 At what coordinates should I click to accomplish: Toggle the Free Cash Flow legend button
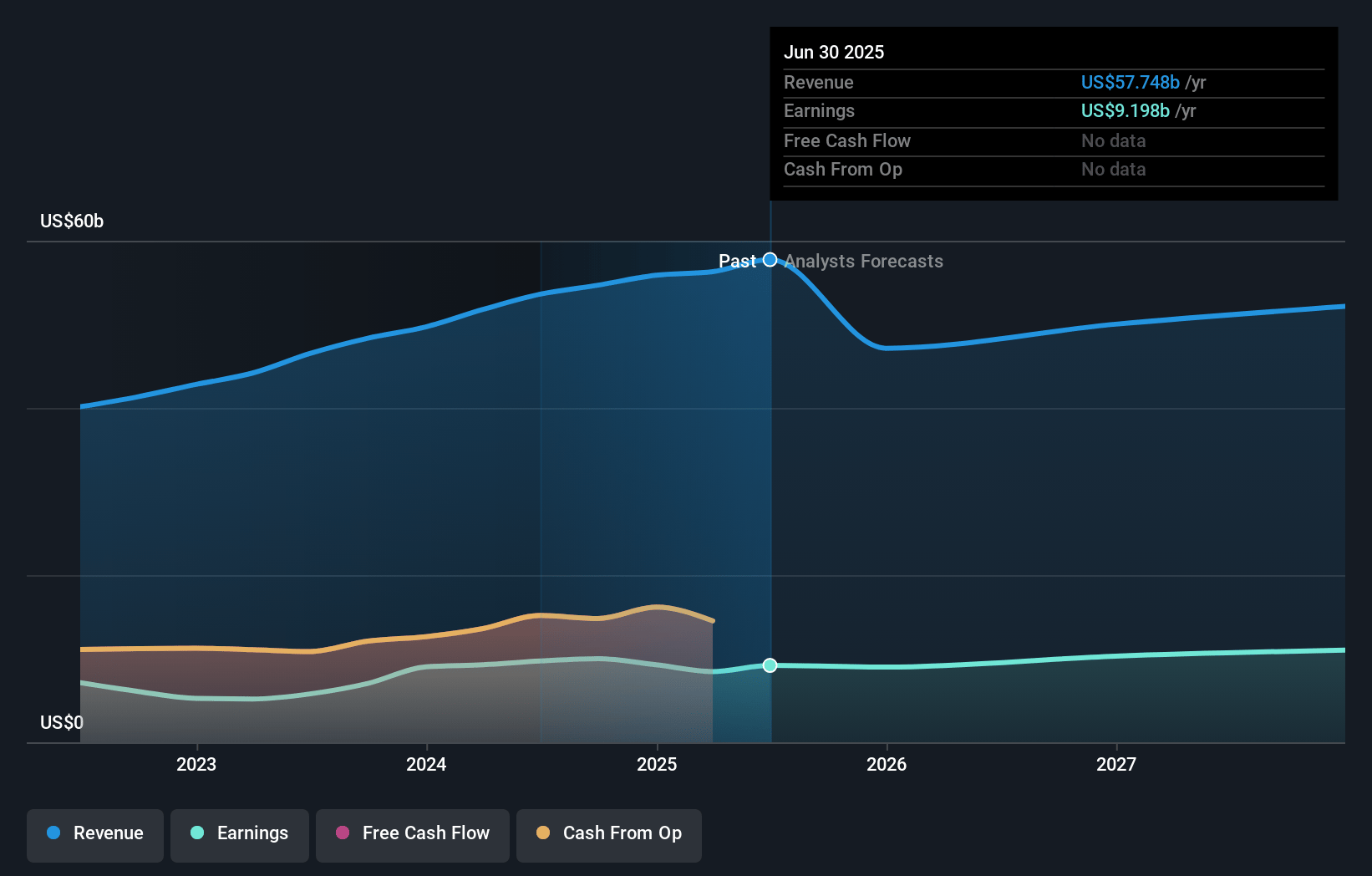pos(413,835)
